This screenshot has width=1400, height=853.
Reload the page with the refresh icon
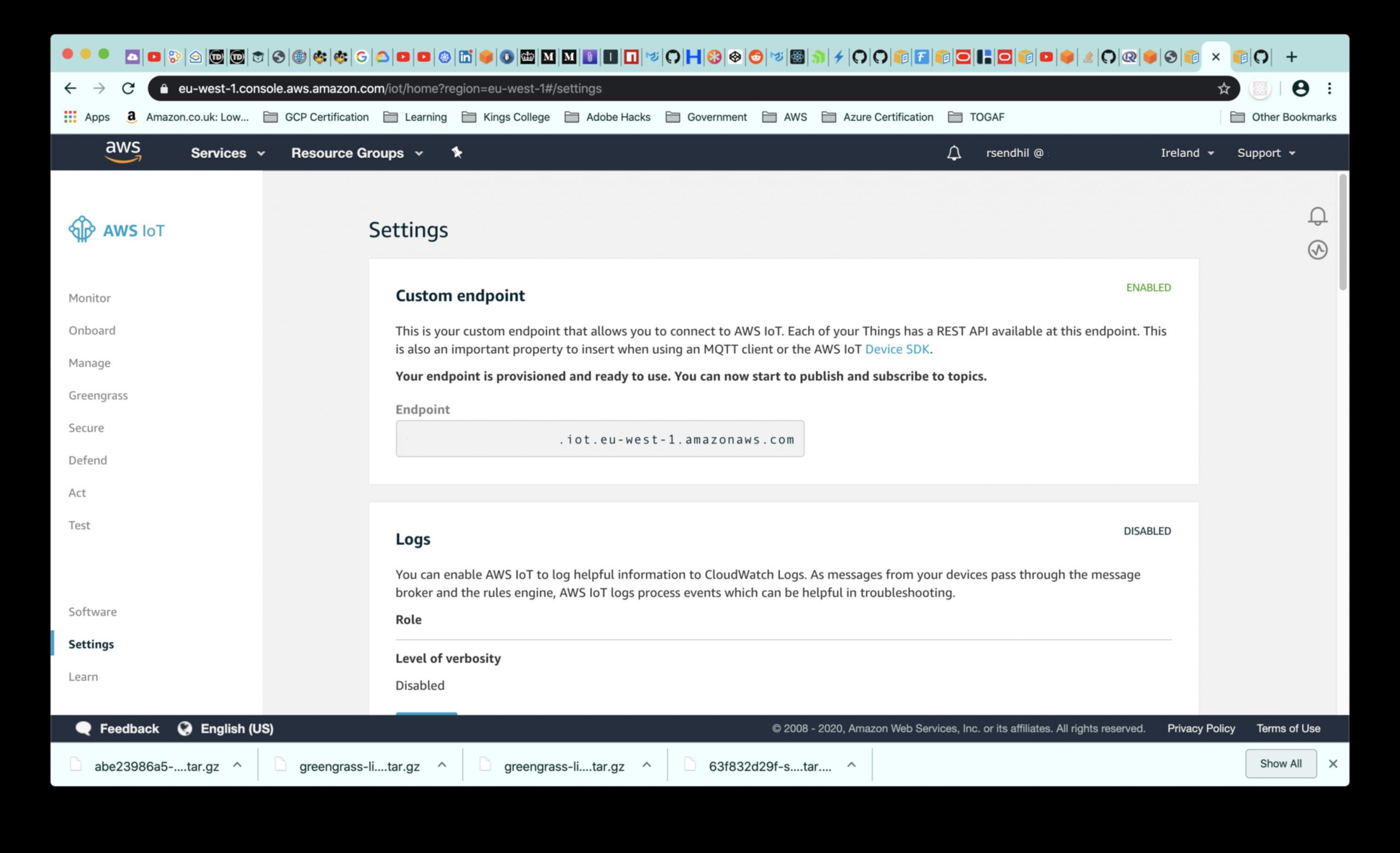point(129,89)
